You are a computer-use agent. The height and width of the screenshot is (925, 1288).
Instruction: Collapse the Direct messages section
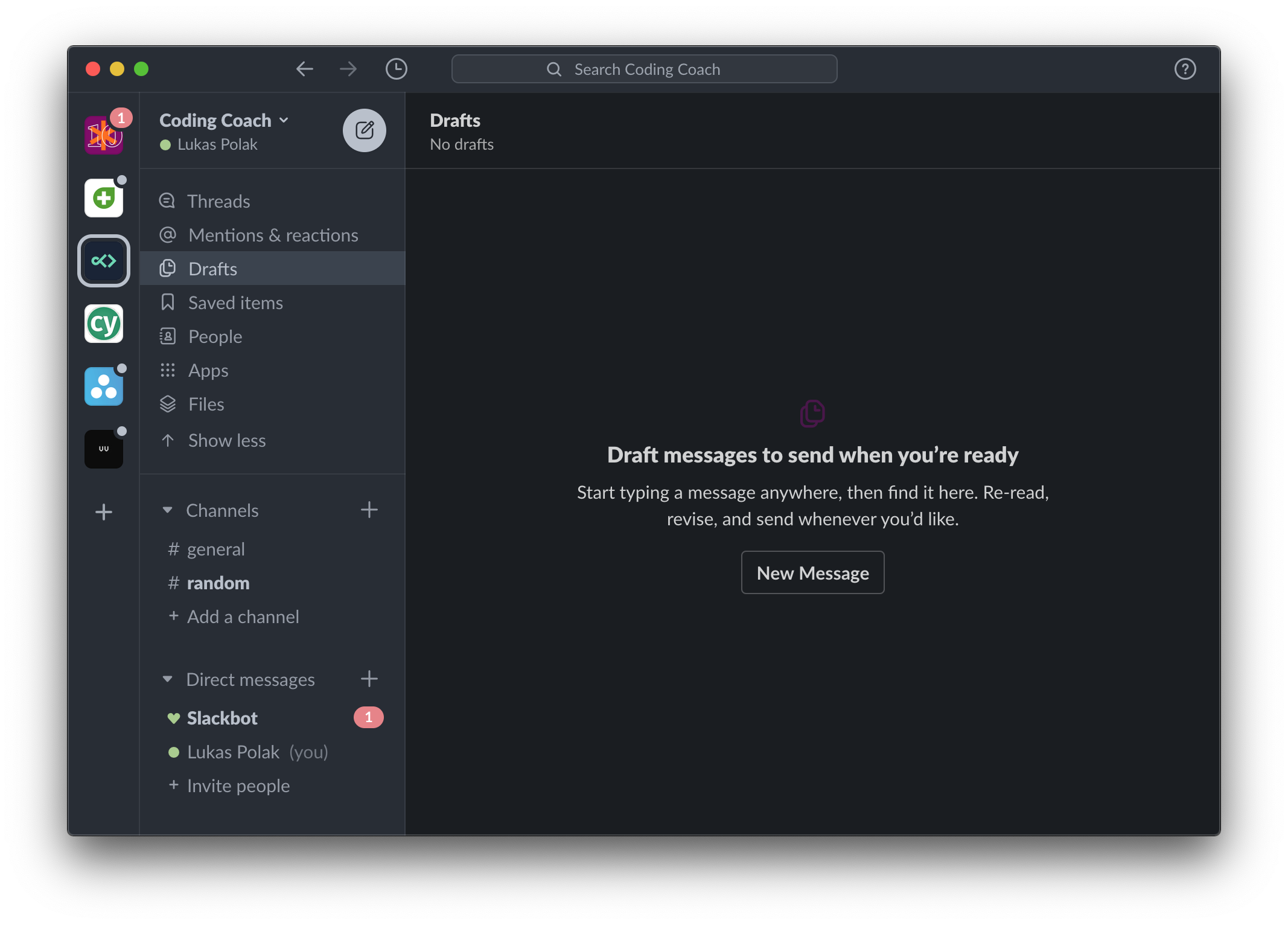point(168,679)
